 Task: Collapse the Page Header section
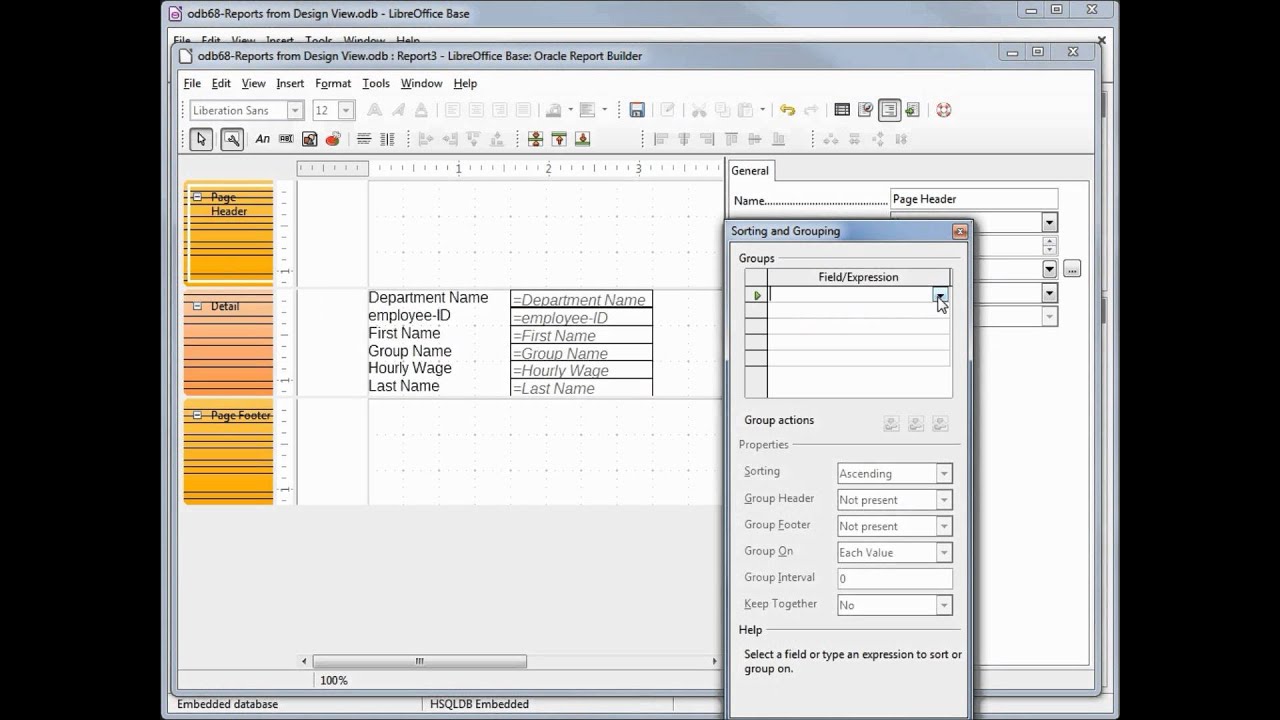197,197
